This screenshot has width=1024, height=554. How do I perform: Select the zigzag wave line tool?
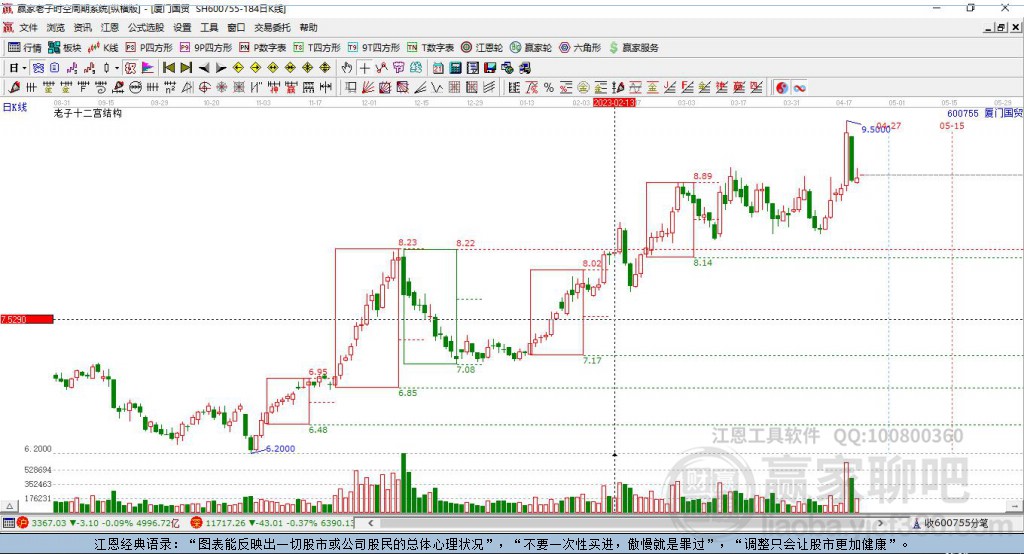(x=438, y=88)
